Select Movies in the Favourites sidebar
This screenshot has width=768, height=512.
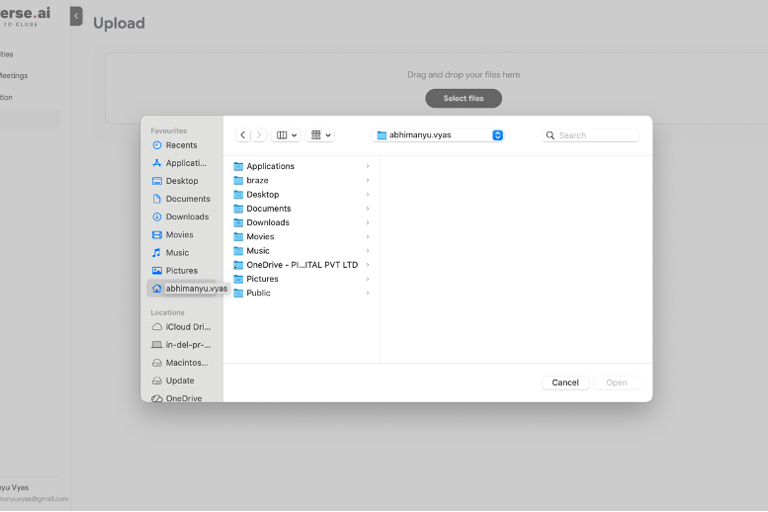click(181, 235)
